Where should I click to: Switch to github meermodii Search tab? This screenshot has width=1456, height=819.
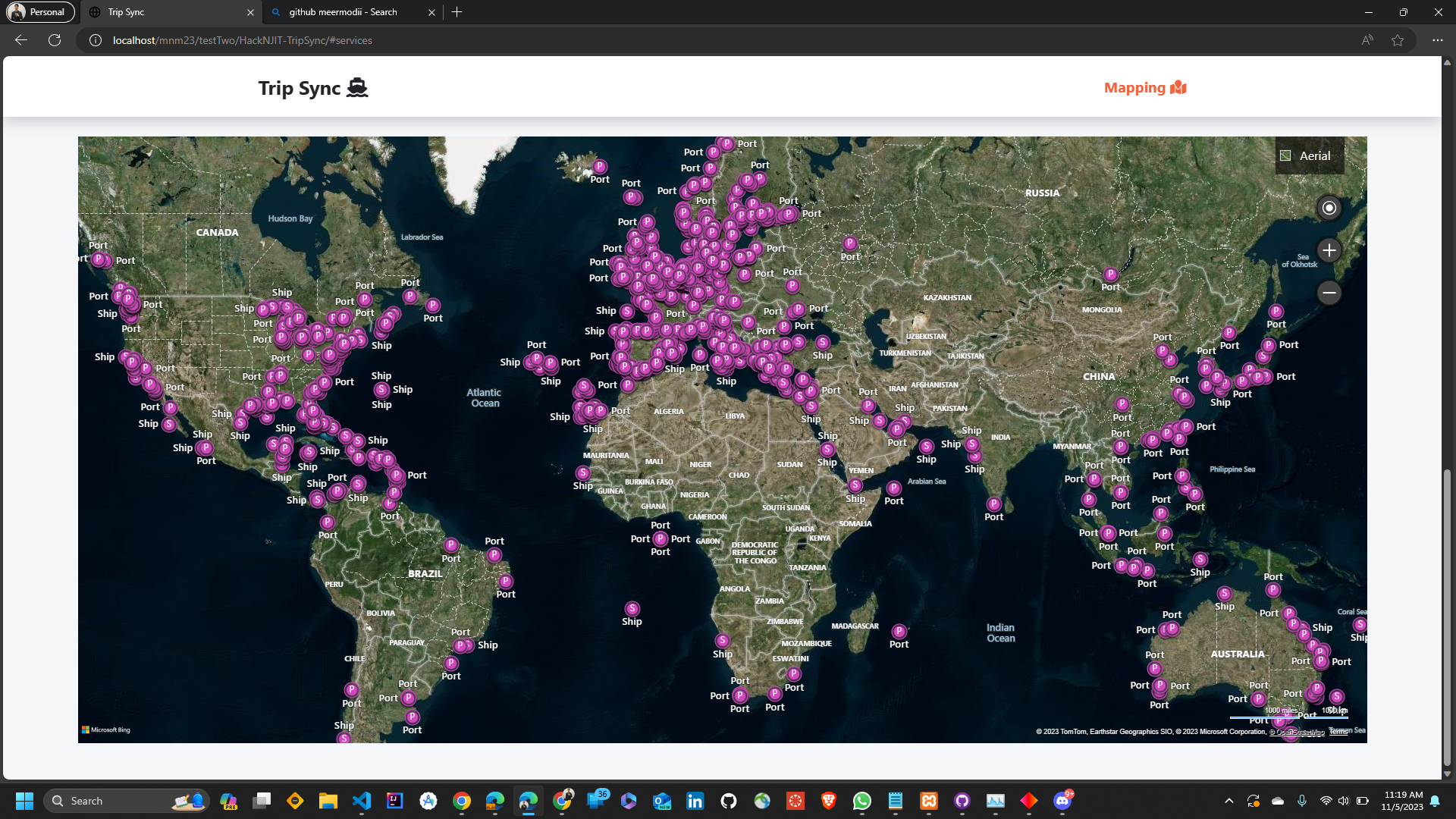[343, 12]
